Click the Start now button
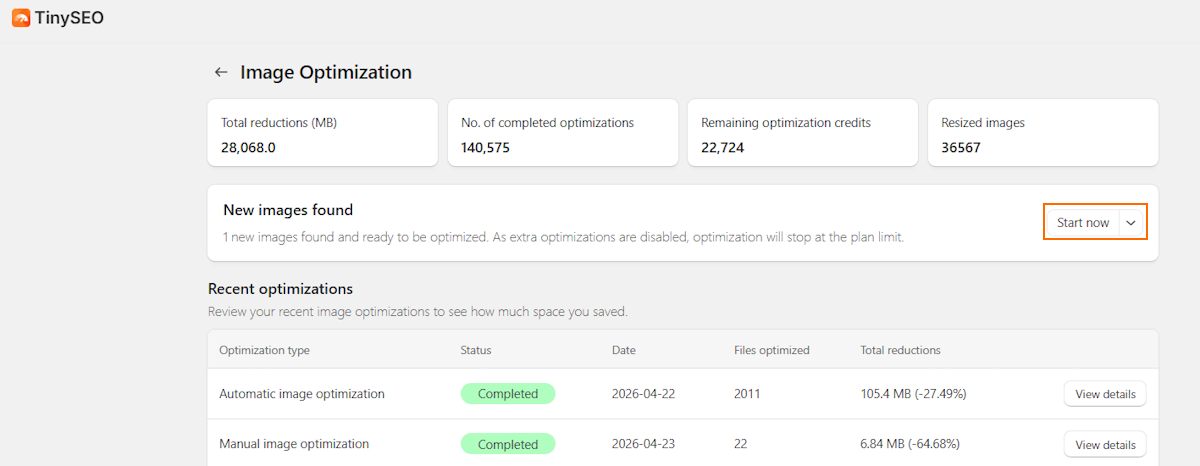 [x=1082, y=223]
